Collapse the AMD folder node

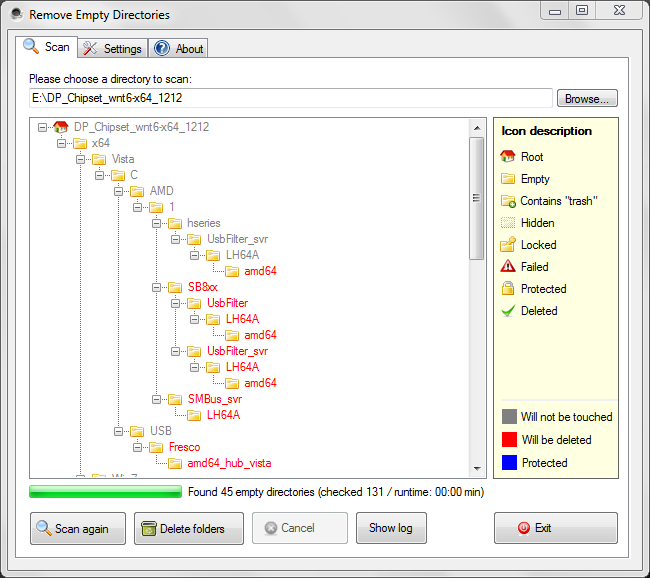point(119,191)
